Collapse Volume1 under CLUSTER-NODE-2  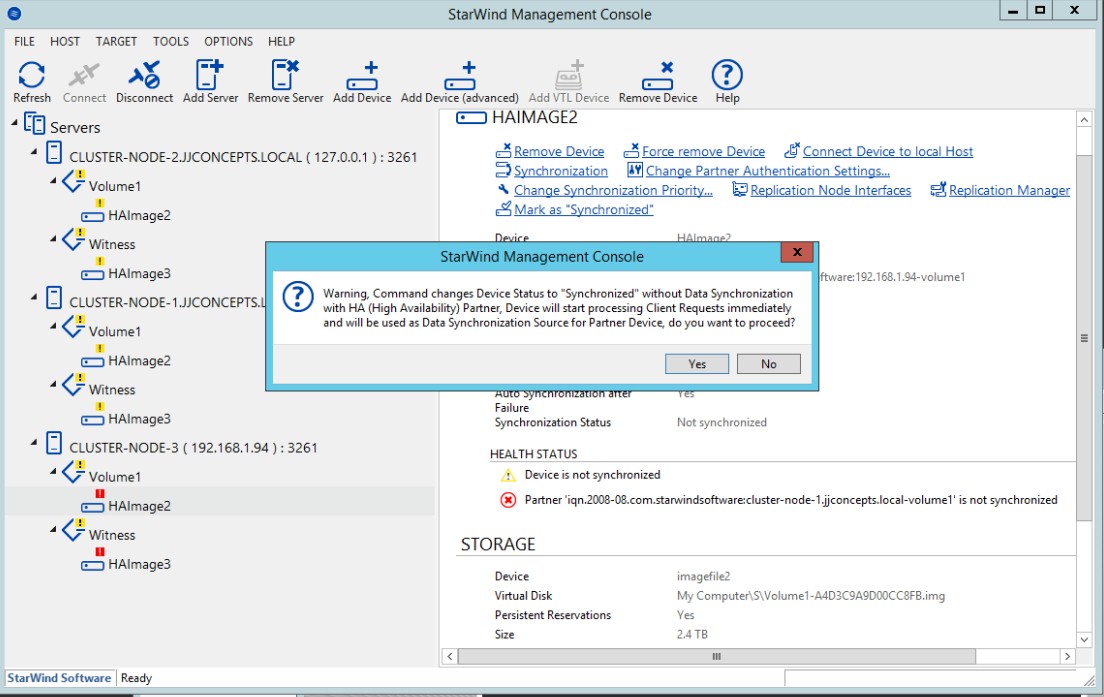click(x=54, y=180)
